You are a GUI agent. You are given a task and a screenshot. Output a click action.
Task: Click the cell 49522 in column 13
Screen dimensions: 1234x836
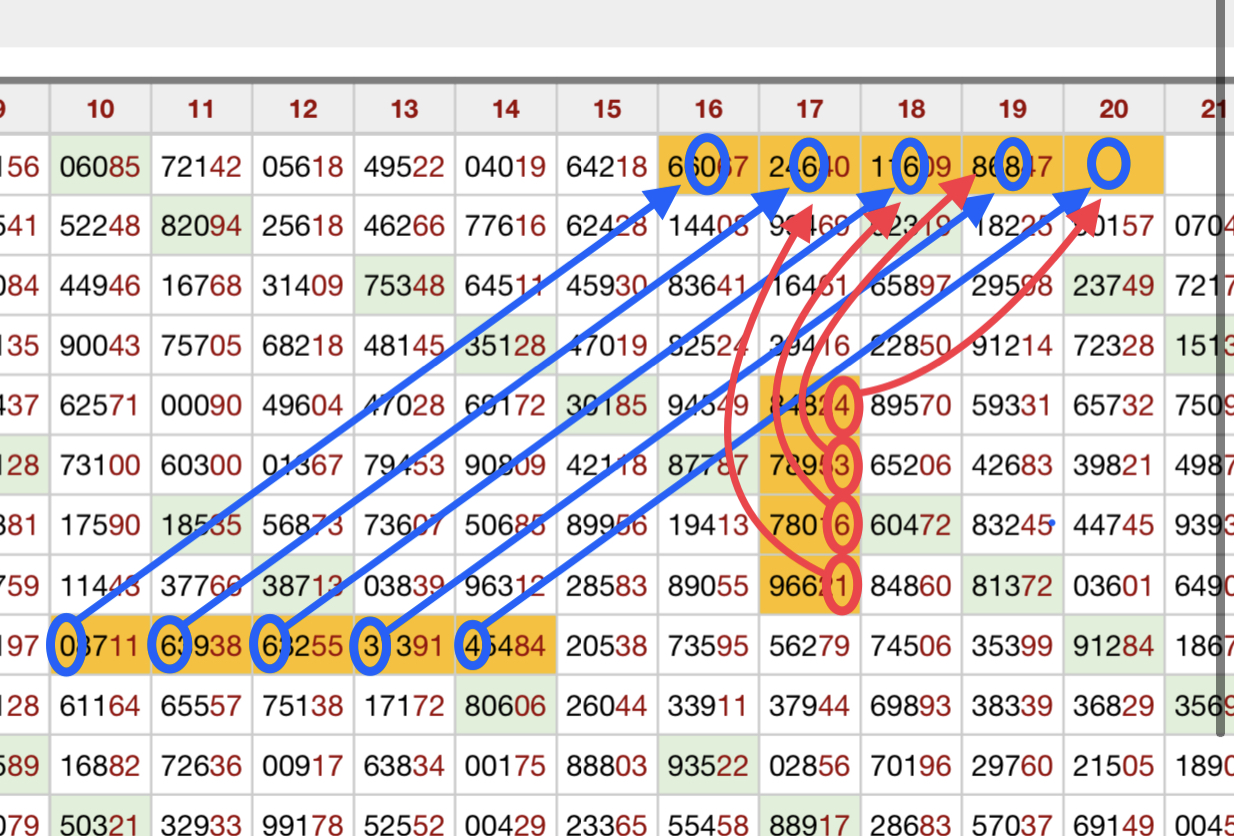tap(404, 166)
